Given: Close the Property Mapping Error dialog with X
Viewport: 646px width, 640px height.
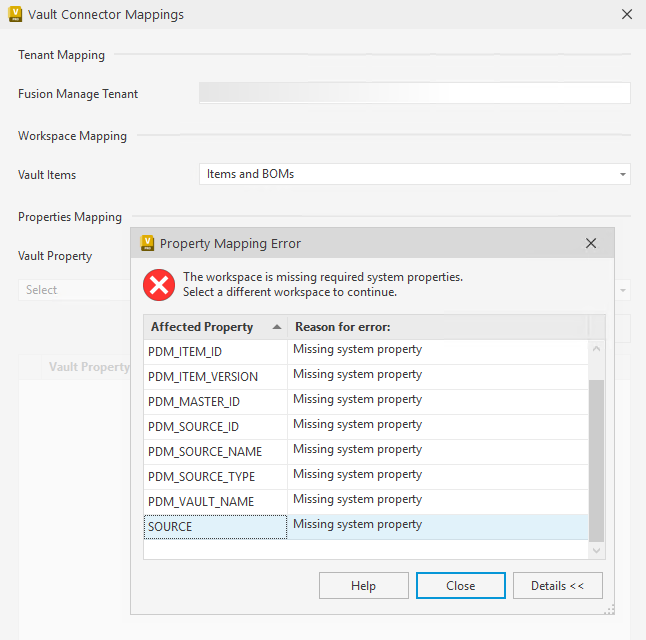Looking at the screenshot, I should 591,243.
